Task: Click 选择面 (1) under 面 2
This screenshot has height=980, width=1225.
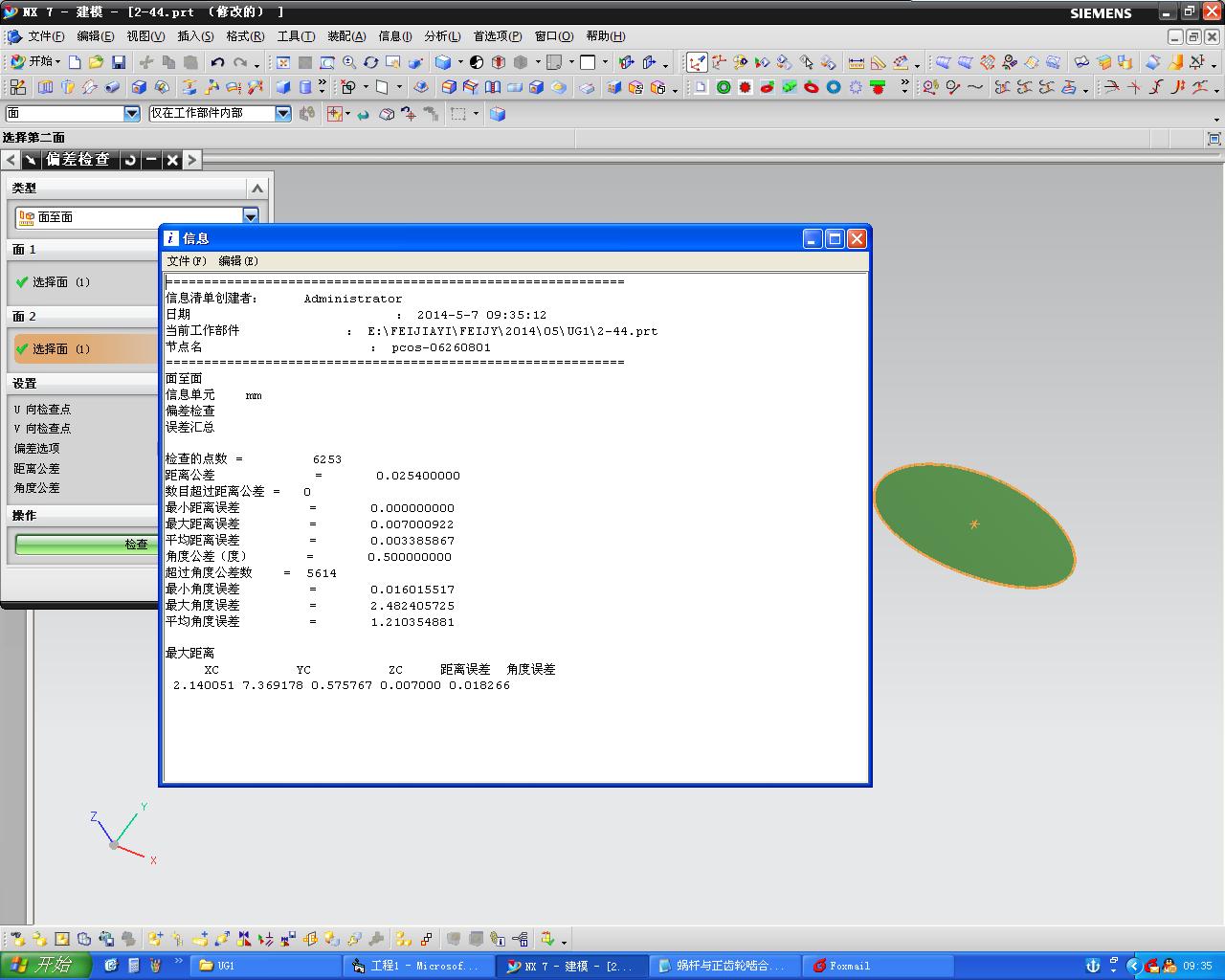Action: point(61,349)
